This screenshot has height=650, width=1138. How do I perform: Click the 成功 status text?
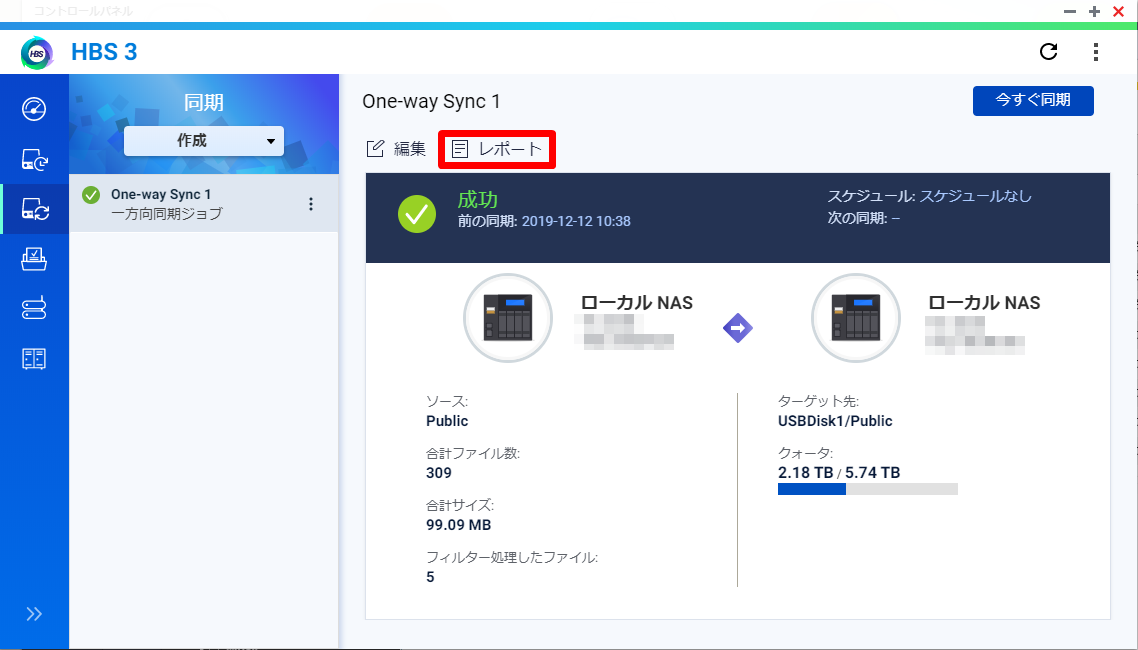coord(478,199)
